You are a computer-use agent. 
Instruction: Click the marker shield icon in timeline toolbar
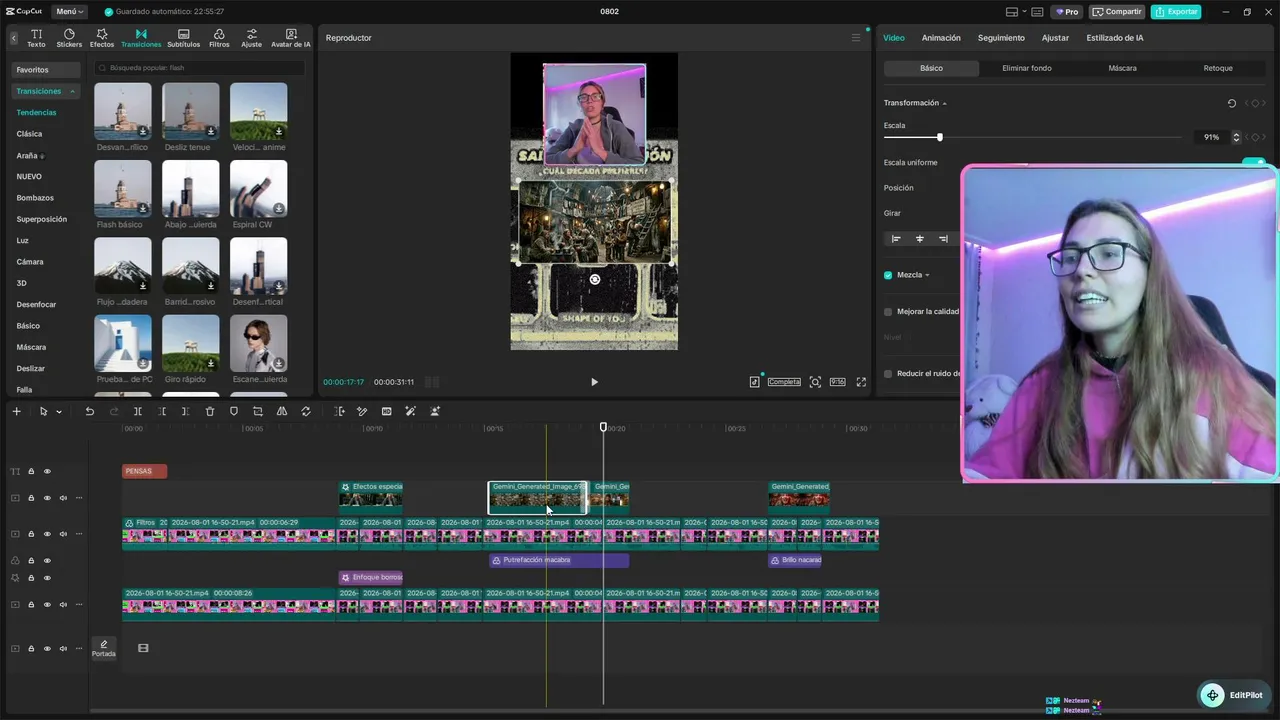pyautogui.click(x=234, y=411)
